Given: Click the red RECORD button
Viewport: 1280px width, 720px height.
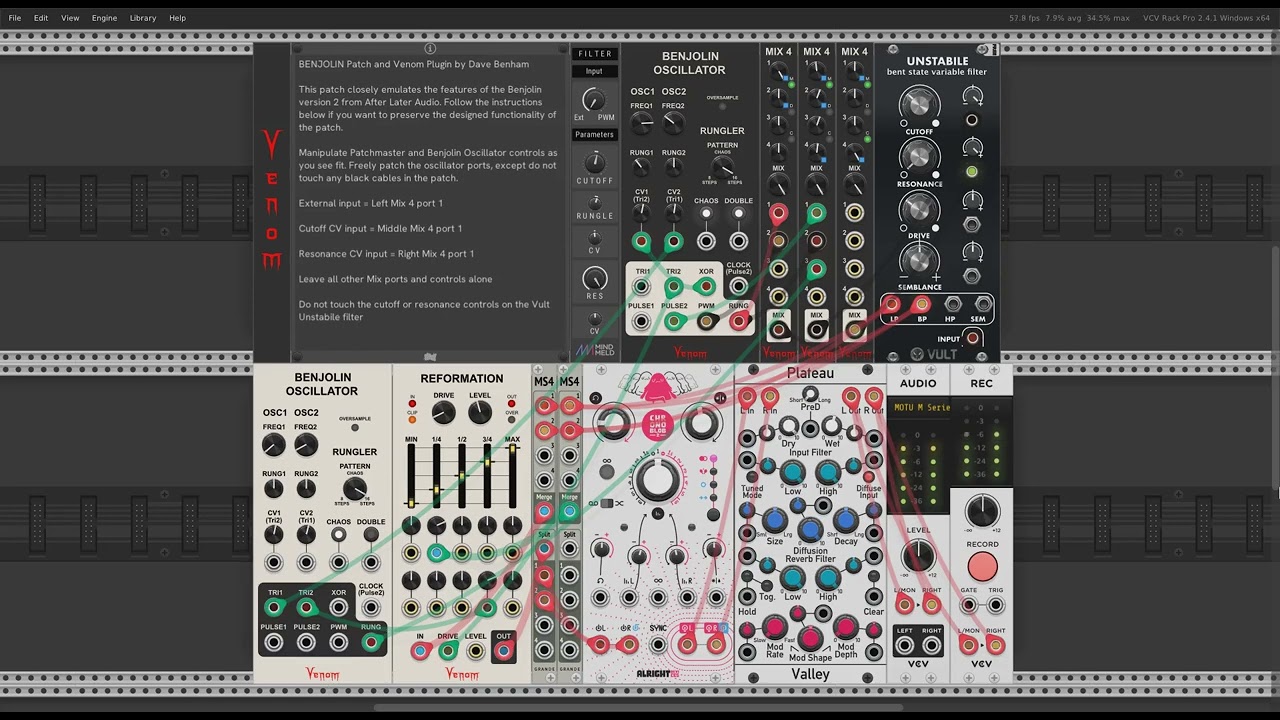Looking at the screenshot, I should click(x=982, y=567).
